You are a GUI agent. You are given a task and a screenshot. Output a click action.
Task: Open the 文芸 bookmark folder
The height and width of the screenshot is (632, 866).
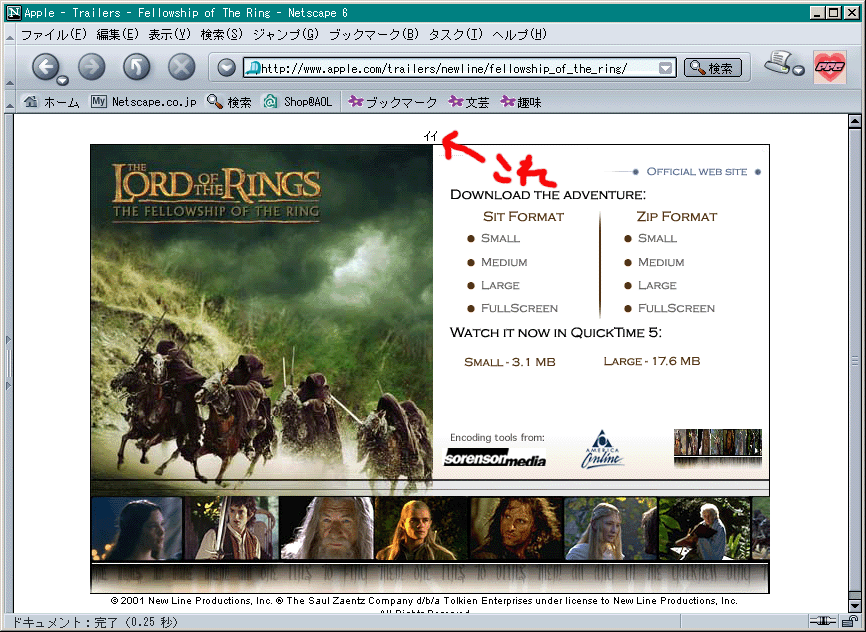469,102
